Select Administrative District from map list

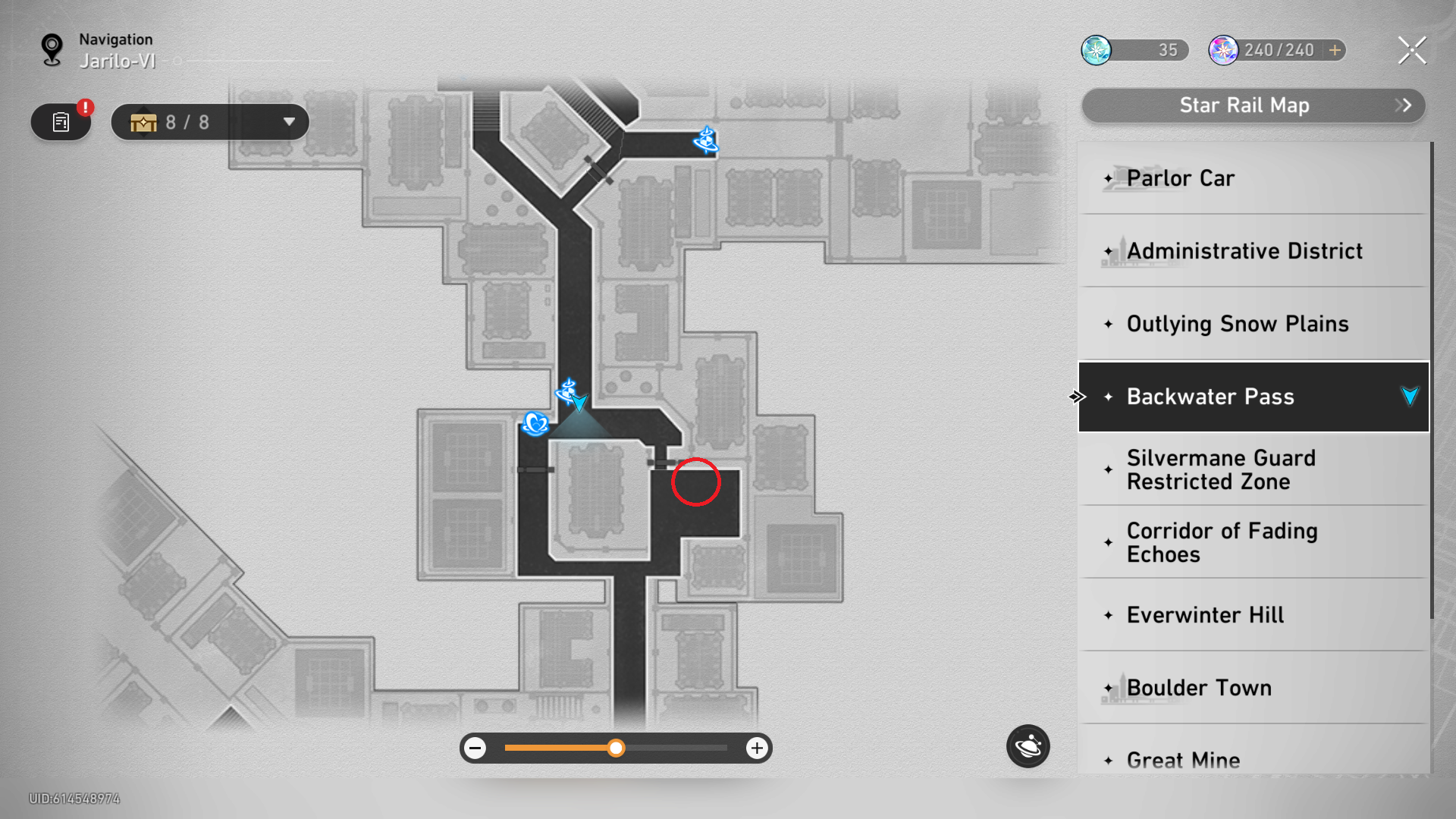[1246, 250]
